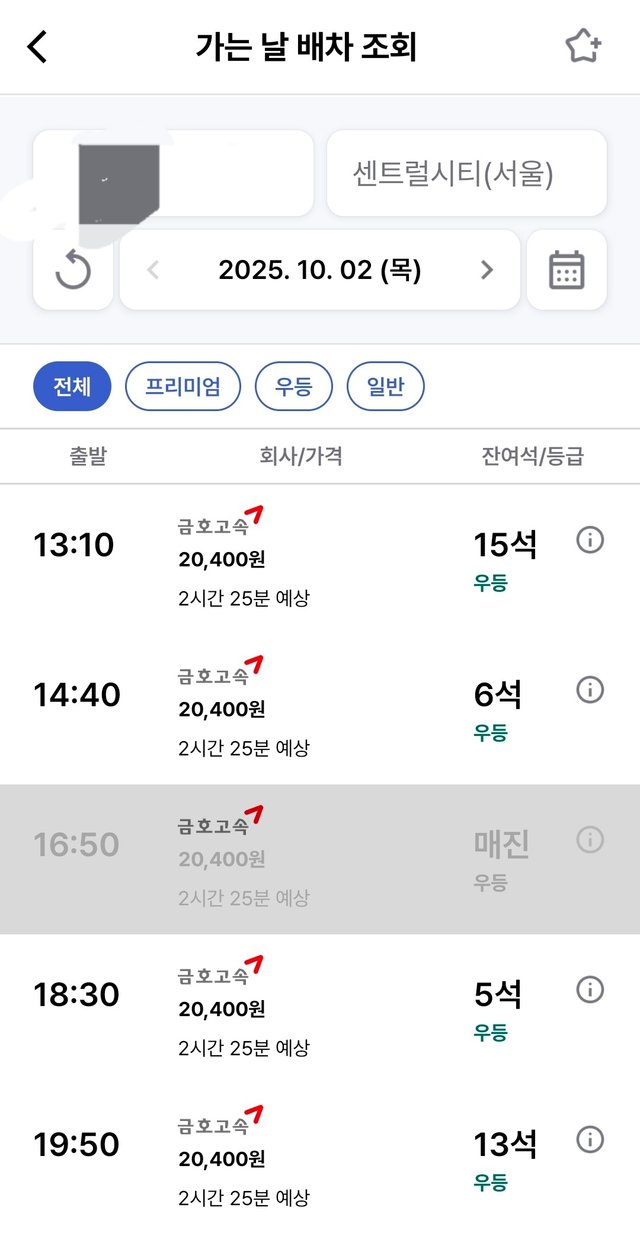Open info icon for 18:30 bus

click(590, 990)
